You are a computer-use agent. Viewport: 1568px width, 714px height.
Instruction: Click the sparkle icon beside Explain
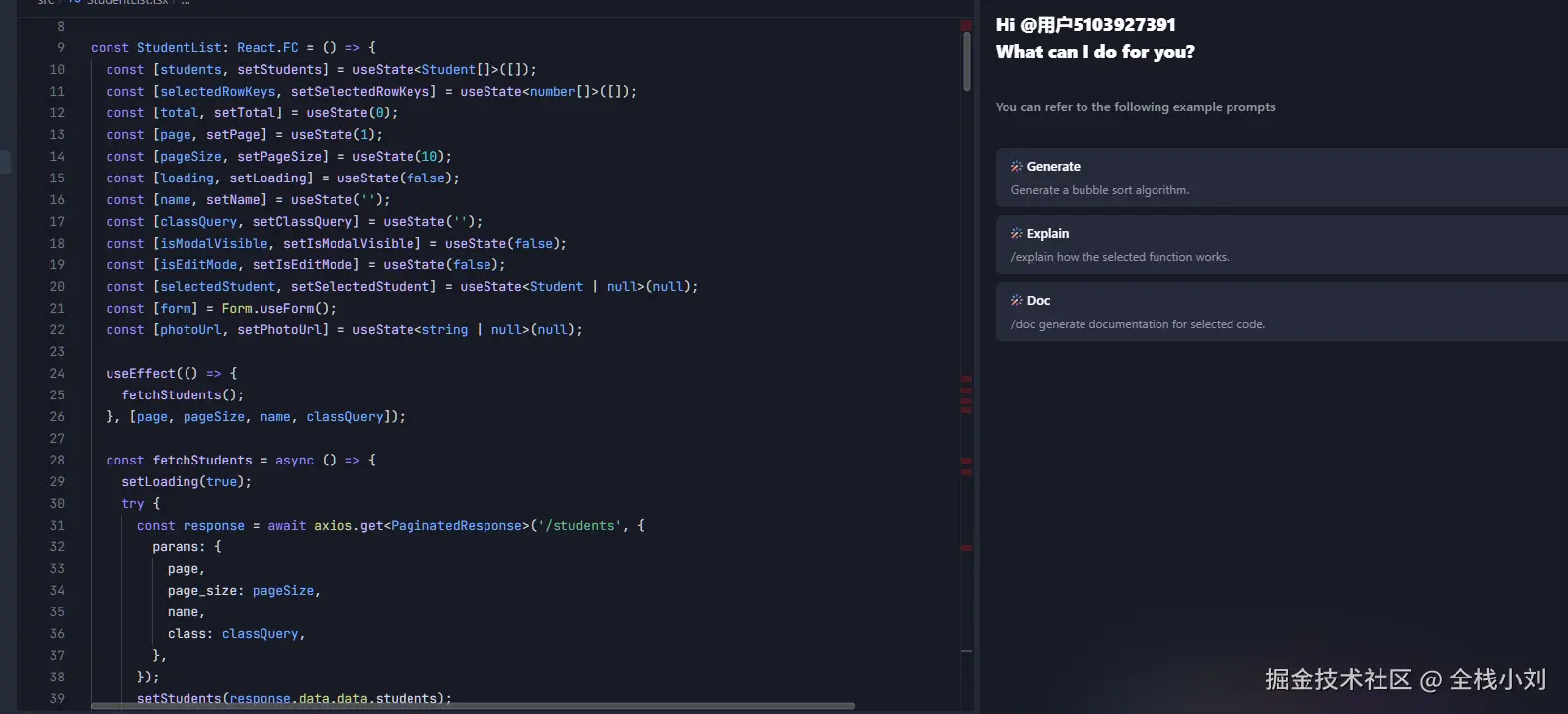(x=1016, y=233)
